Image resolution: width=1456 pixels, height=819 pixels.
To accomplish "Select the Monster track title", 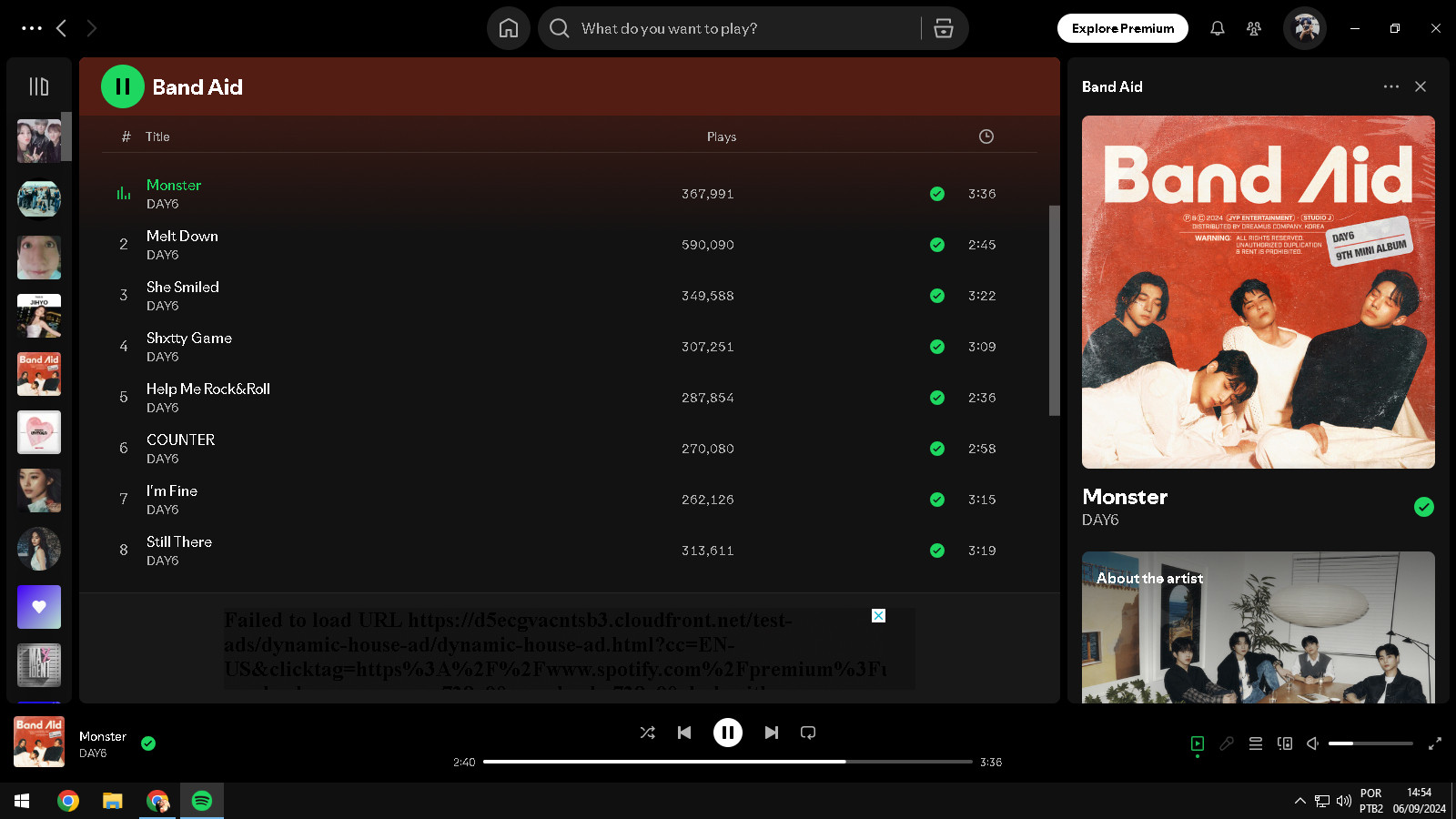I will pos(174,185).
